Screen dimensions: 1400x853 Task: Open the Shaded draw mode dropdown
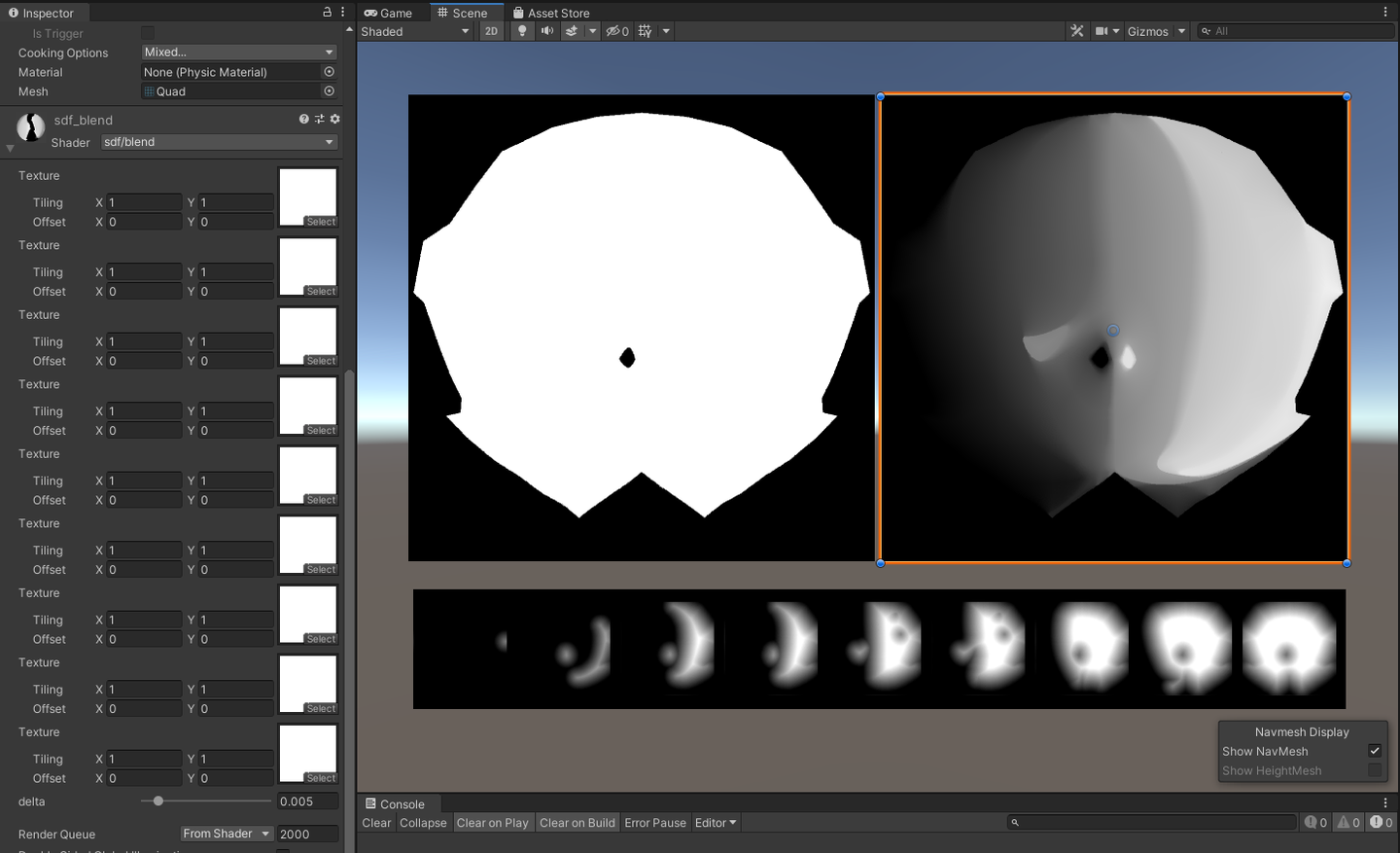[415, 31]
